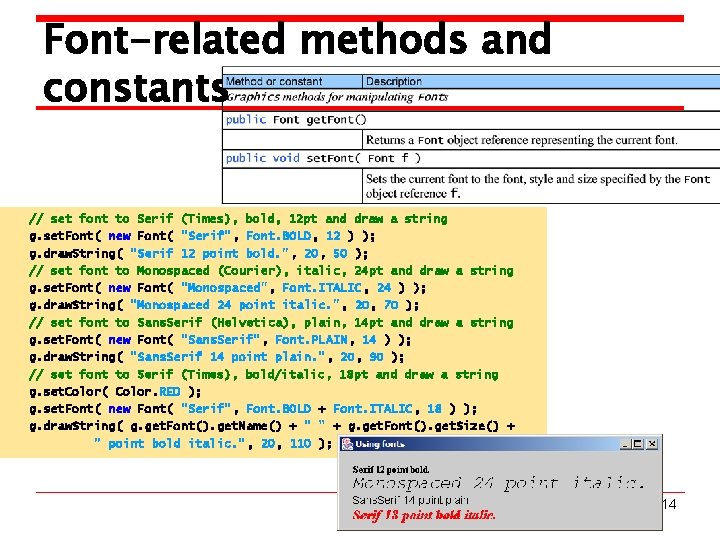Image resolution: width=720 pixels, height=540 pixels.
Task: Click slide title 'Font-related methods and'
Action: pyautogui.click(x=298, y=40)
